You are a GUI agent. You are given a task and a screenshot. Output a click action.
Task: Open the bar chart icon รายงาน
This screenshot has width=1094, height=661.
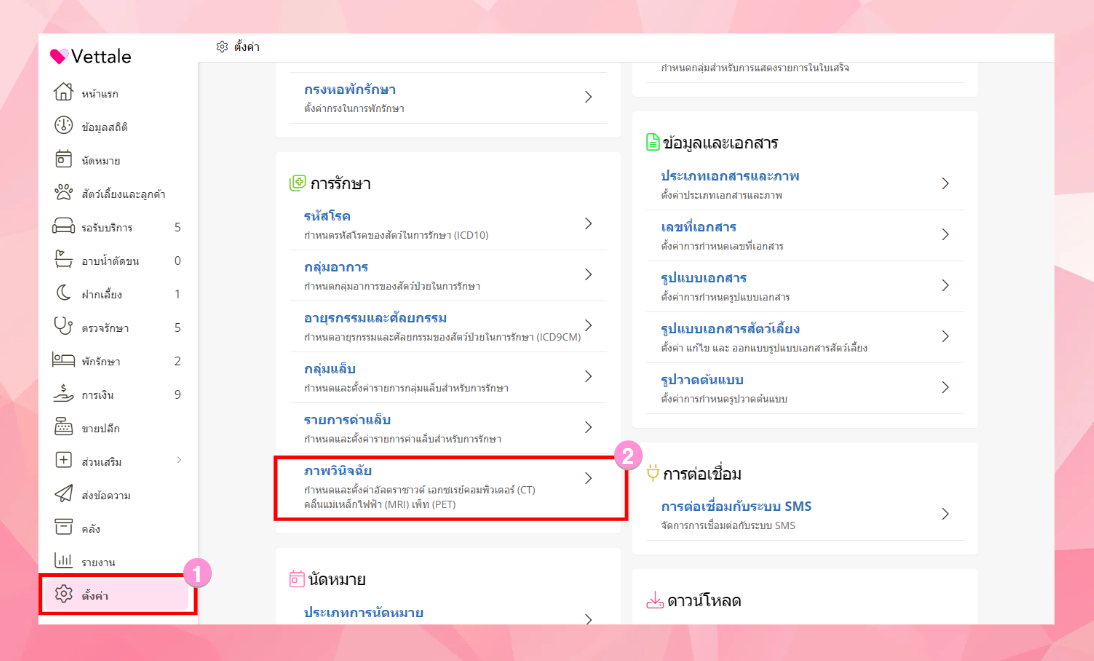click(x=63, y=561)
